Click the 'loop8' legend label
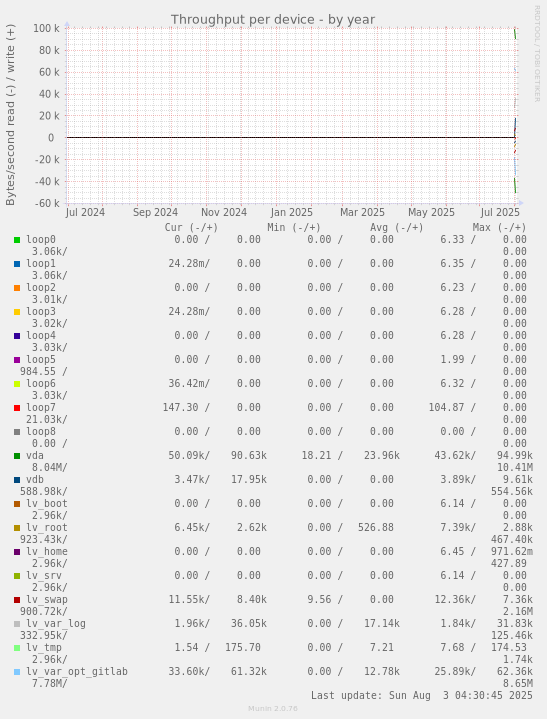The height and width of the screenshot is (719, 547). (41, 431)
